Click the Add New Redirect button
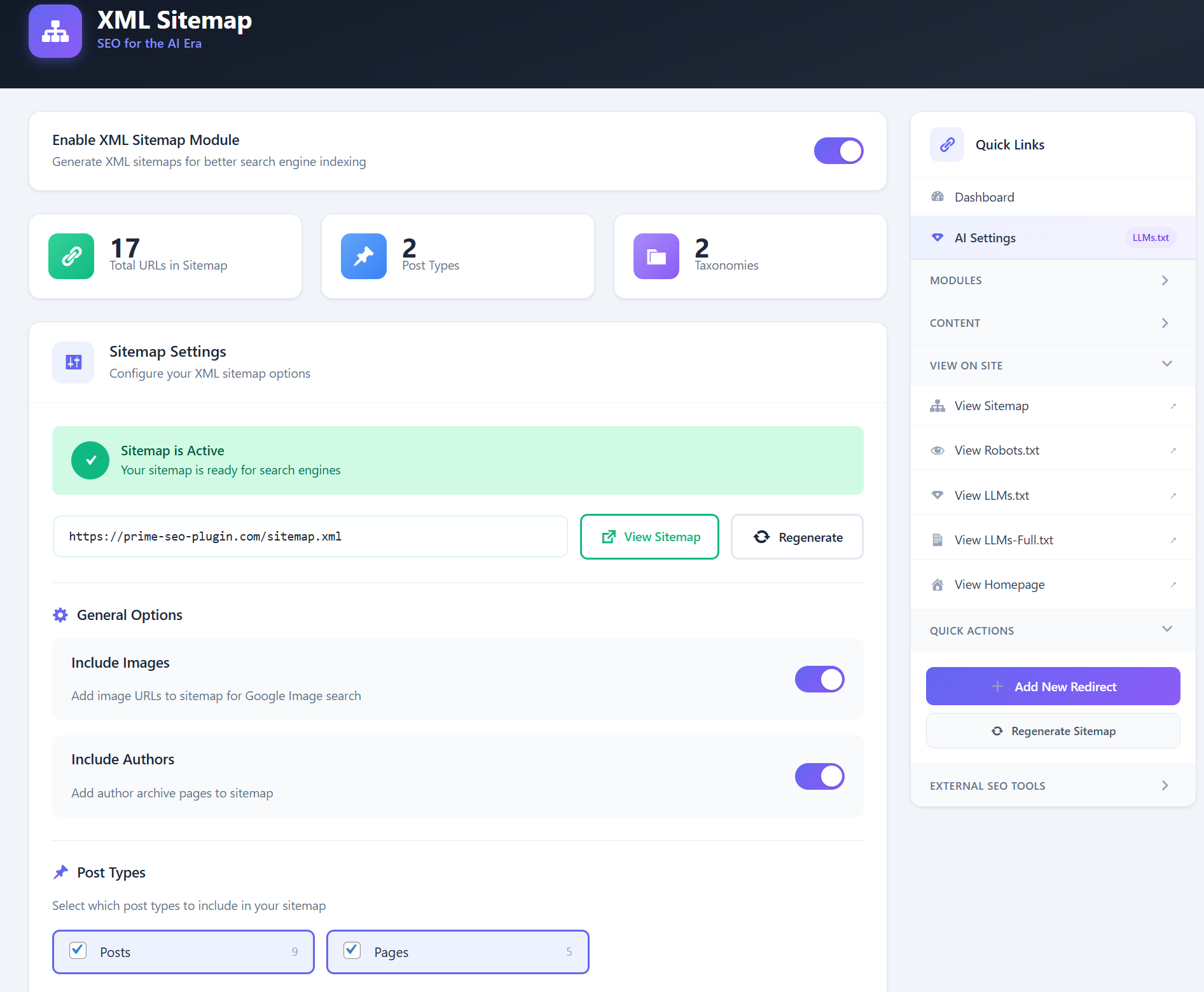This screenshot has width=1204, height=992. coord(1053,686)
